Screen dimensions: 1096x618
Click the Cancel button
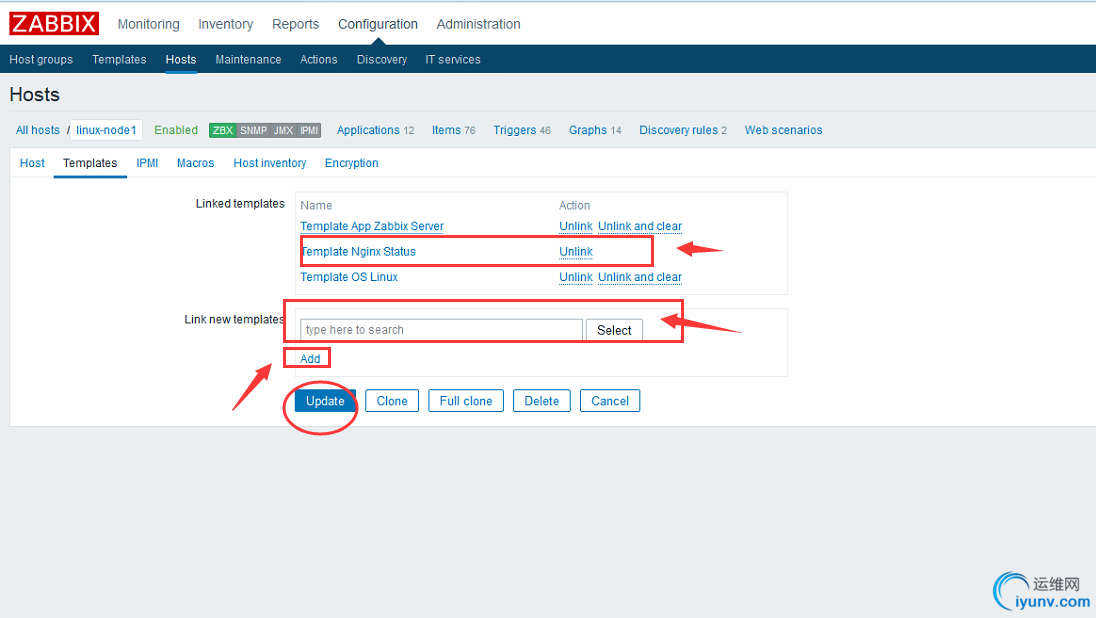click(610, 401)
